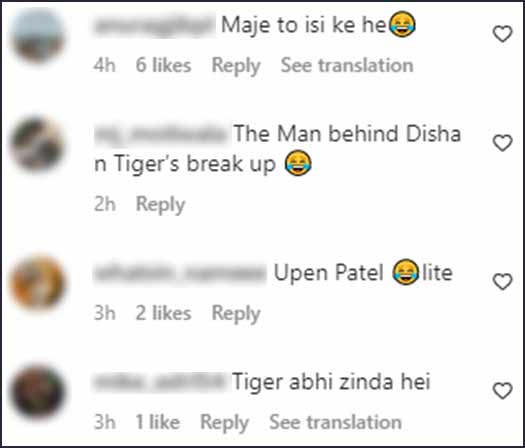Image resolution: width=525 pixels, height=448 pixels.
Task: View the 6 likes on first comment
Action: tap(163, 65)
